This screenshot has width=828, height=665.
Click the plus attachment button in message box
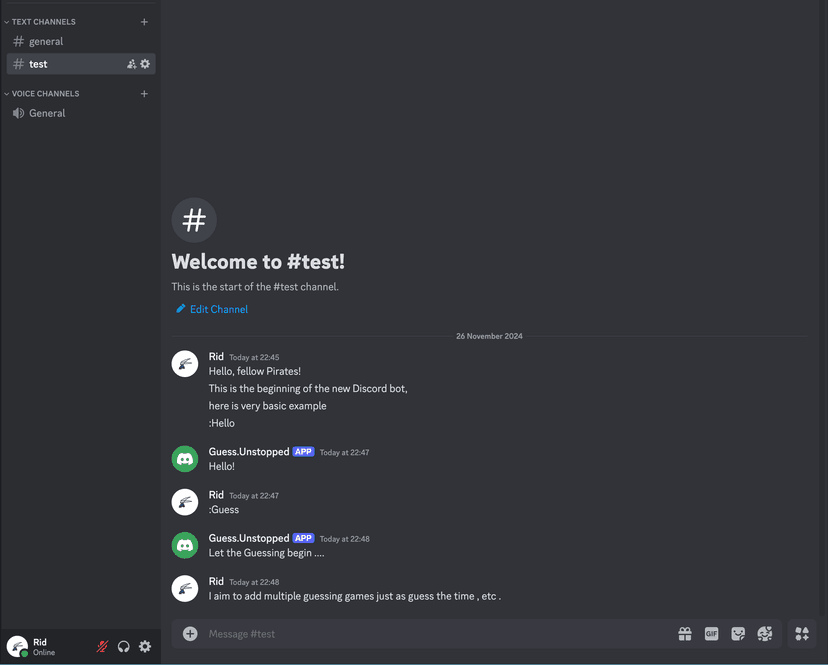190,633
